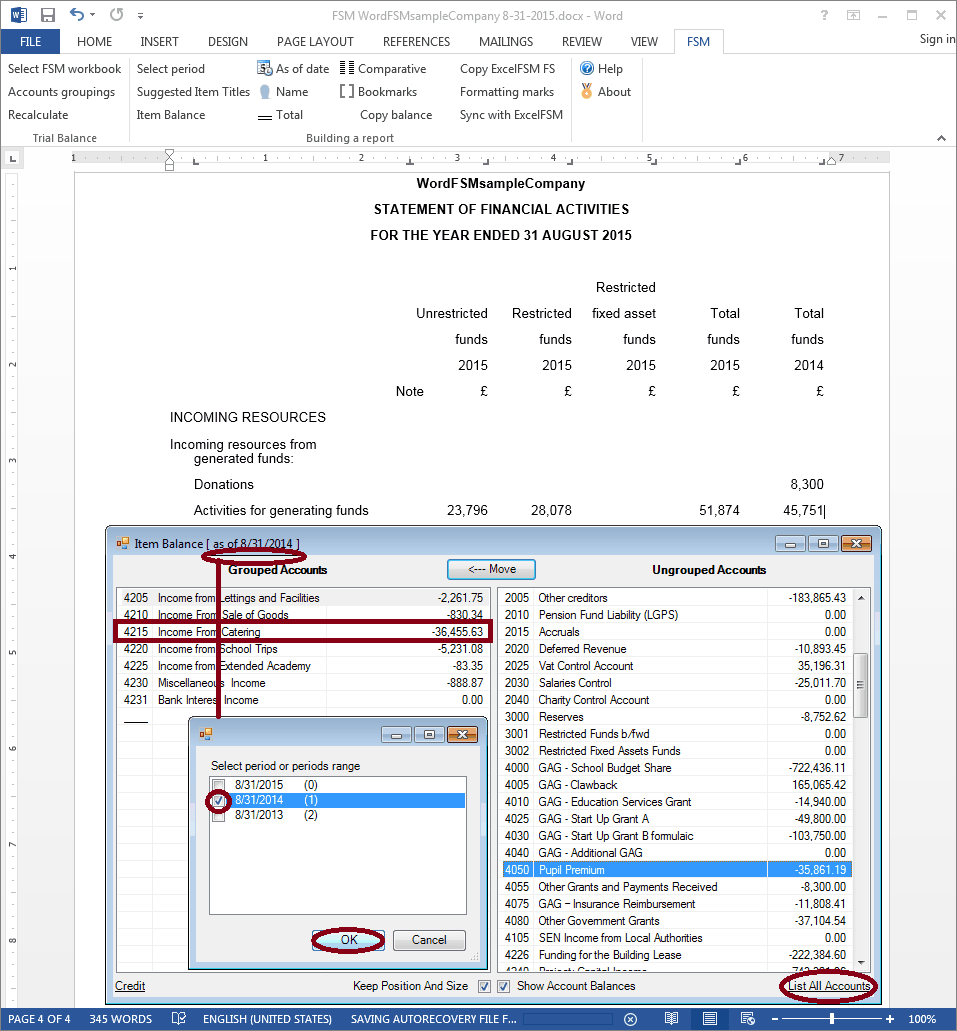Screen dimensions: 957x1031
Task: Open Ribbon Display Options icon
Action: [853, 15]
